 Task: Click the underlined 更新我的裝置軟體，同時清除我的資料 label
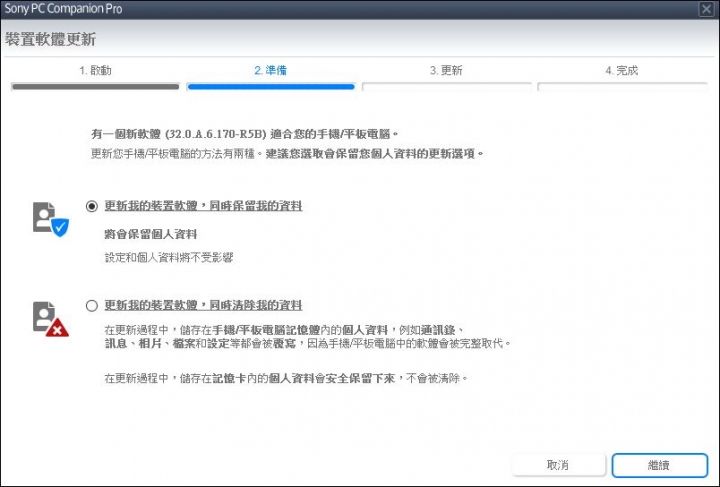tap(203, 305)
